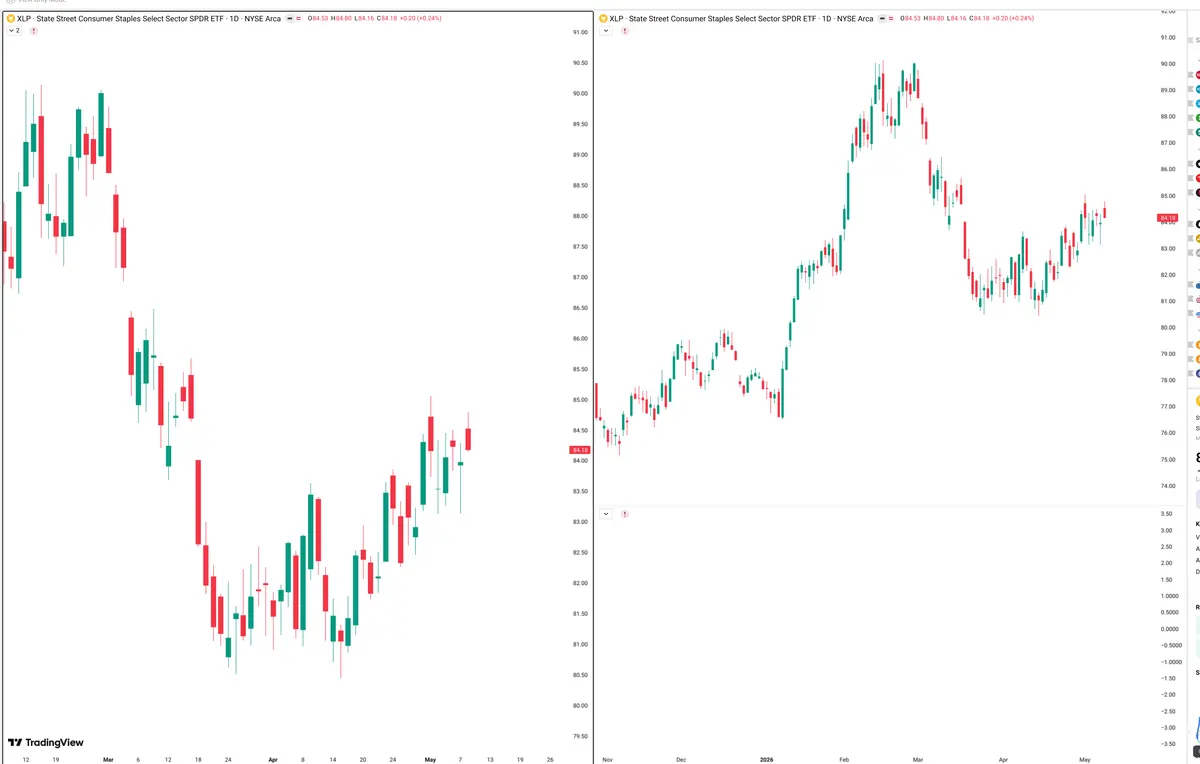
Task: Click the market status flag icon on right chart
Action: (x=882, y=19)
